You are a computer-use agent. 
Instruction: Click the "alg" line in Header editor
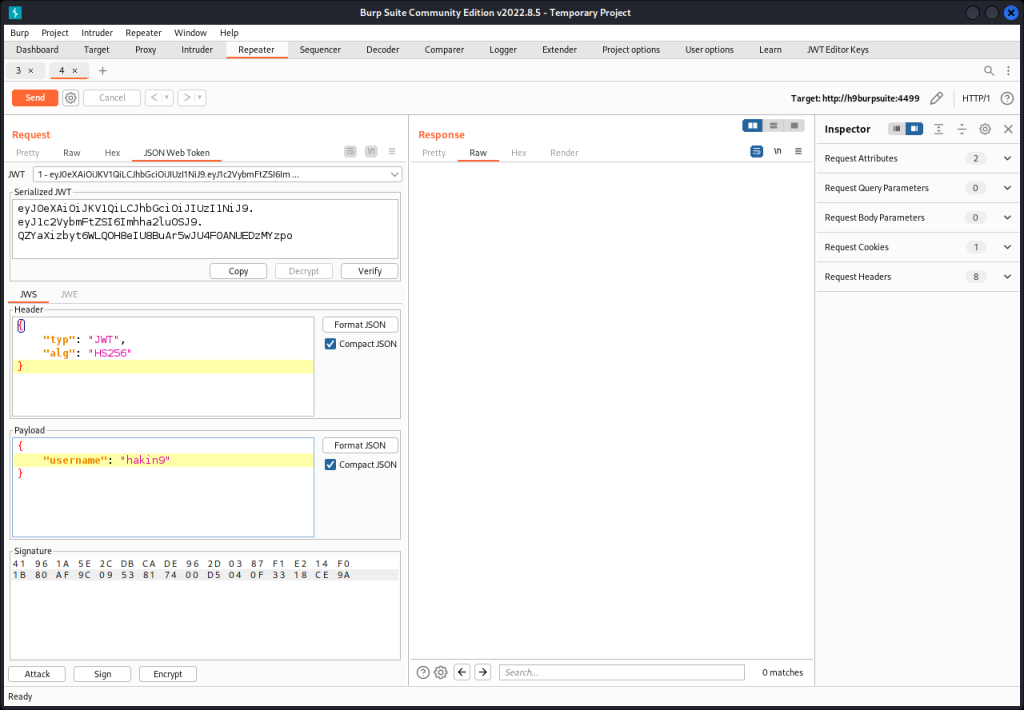point(163,353)
